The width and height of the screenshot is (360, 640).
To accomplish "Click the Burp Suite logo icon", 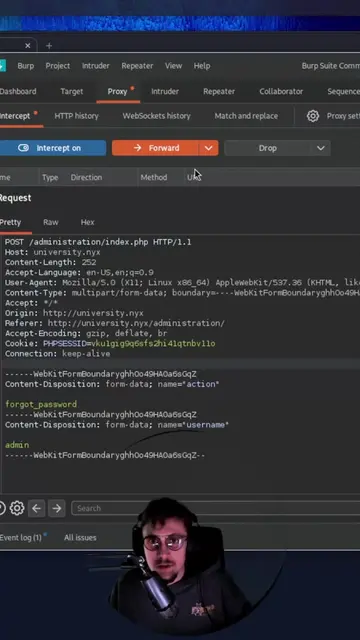I will (x=2, y=66).
